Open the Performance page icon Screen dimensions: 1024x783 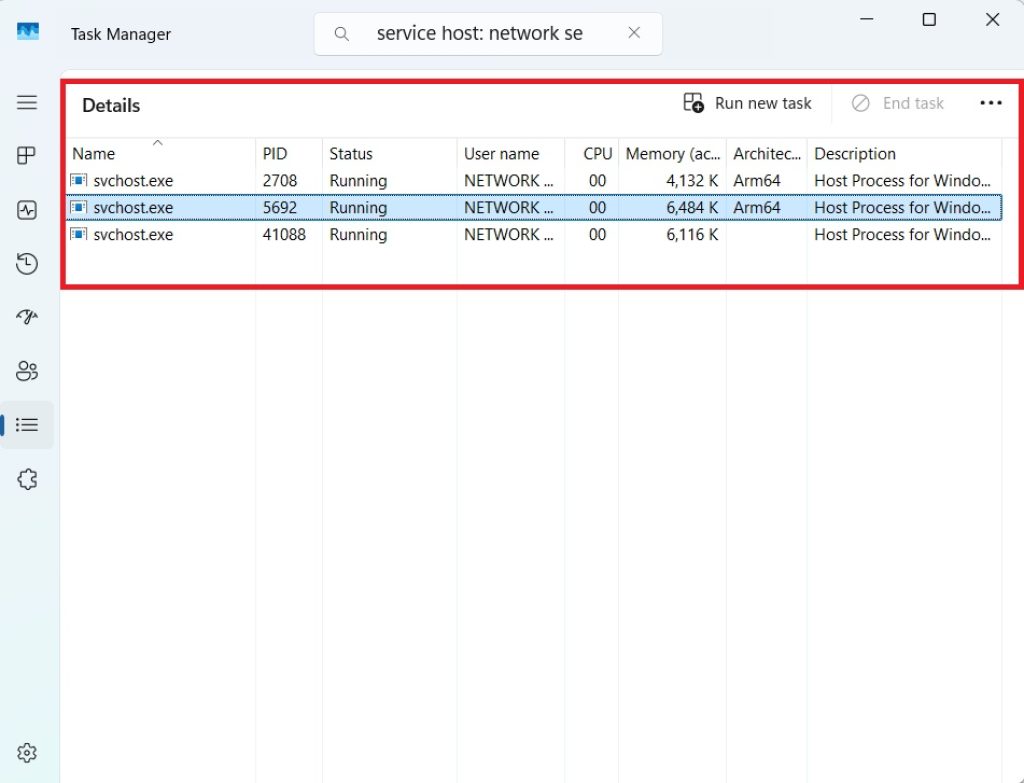click(27, 210)
